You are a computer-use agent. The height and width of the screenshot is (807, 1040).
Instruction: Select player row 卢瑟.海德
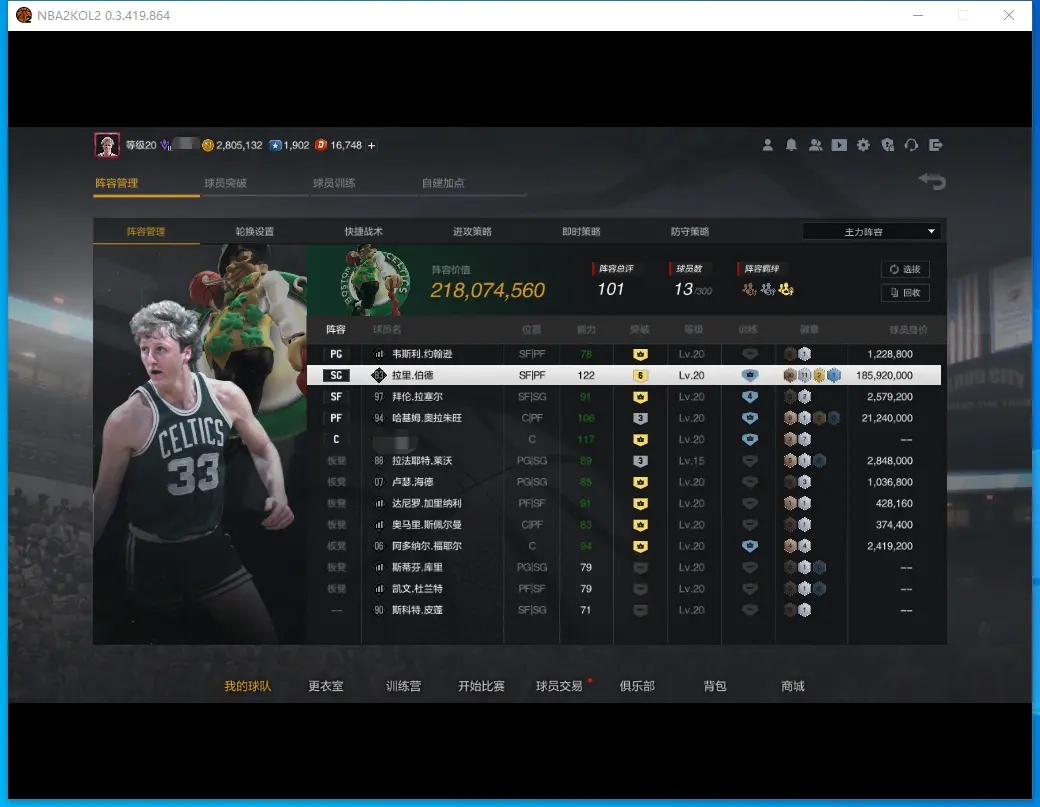point(623,482)
